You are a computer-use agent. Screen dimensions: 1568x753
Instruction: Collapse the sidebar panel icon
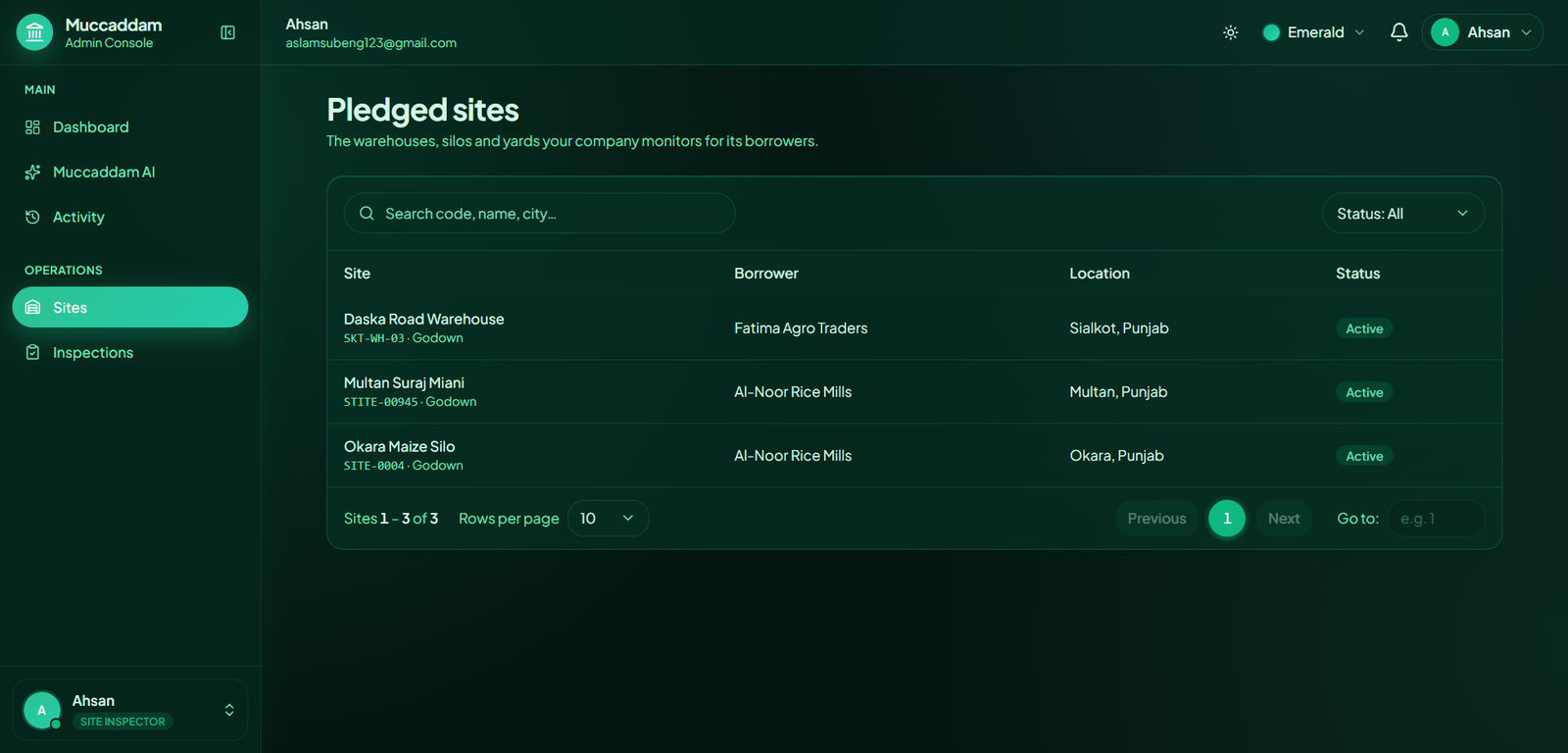(227, 32)
